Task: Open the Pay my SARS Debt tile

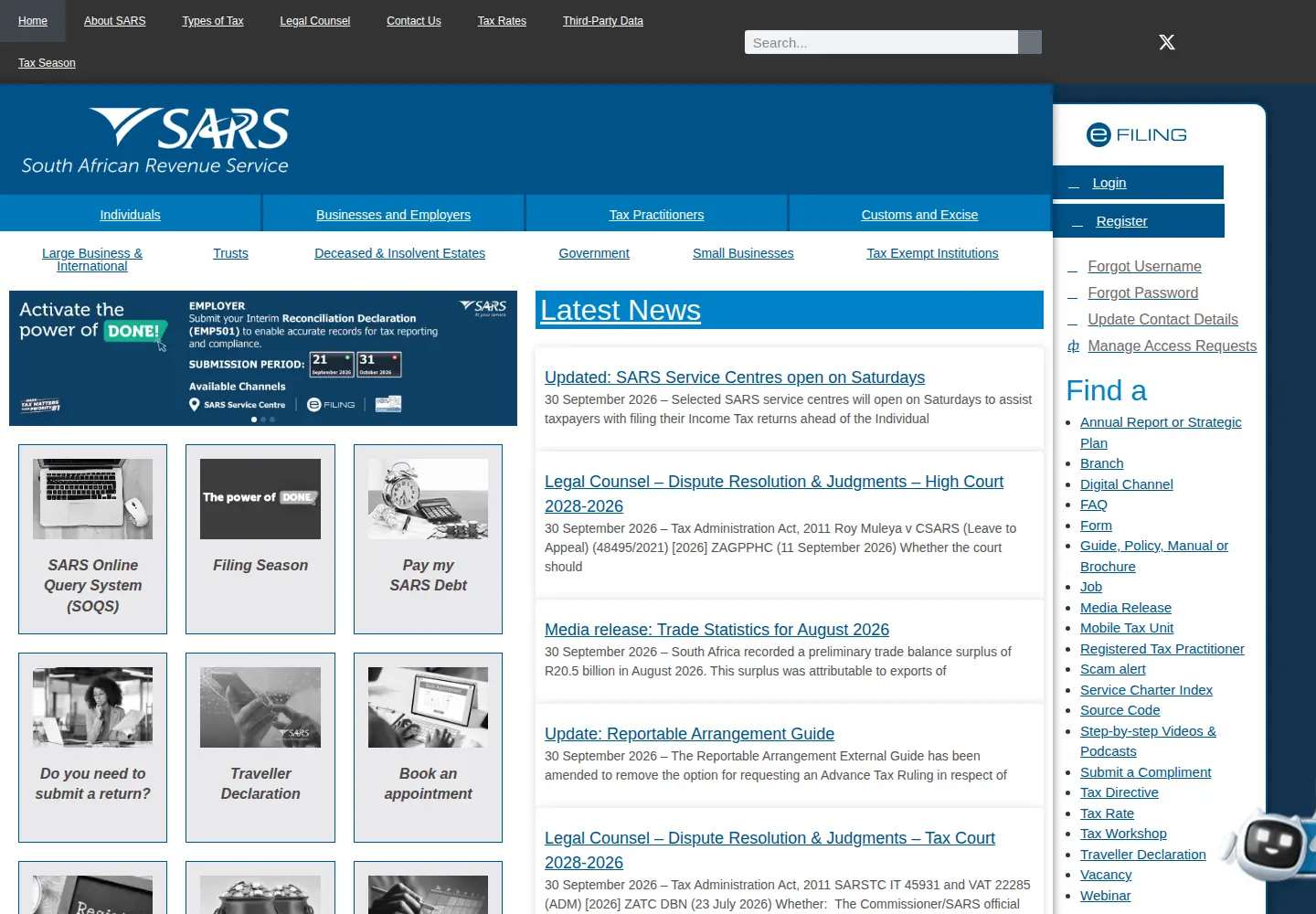Action: tap(428, 539)
